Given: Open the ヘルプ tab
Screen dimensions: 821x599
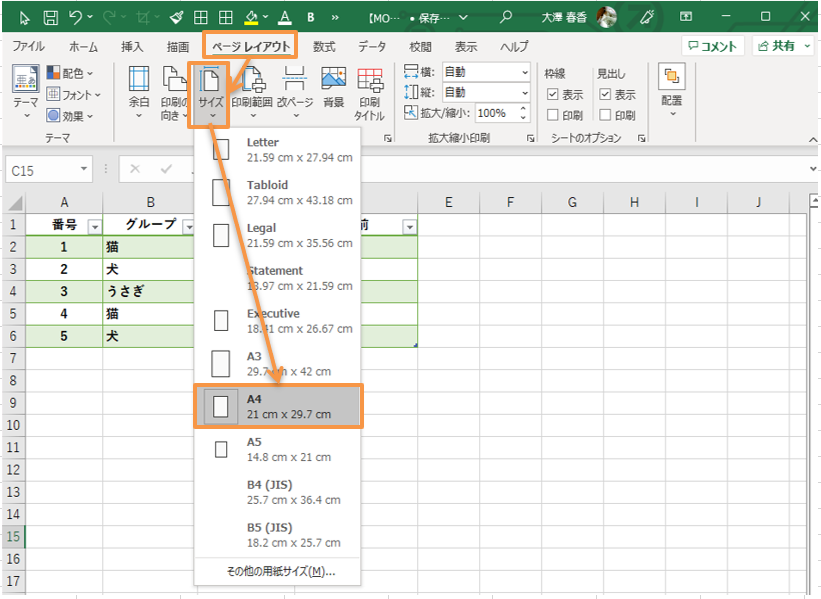Looking at the screenshot, I should pyautogui.click(x=514, y=46).
